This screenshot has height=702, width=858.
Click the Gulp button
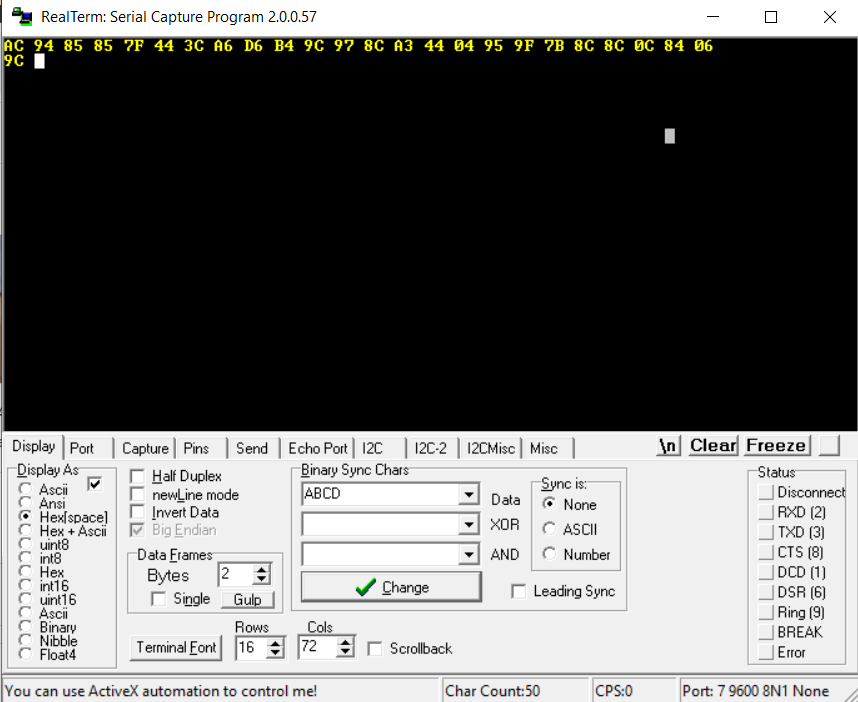click(247, 600)
